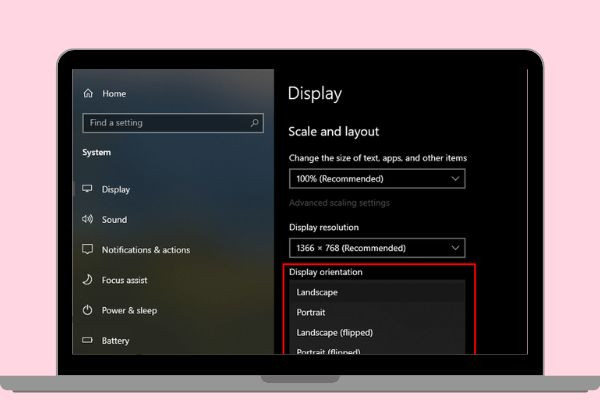Choose Portrait orientation option

click(x=377, y=313)
